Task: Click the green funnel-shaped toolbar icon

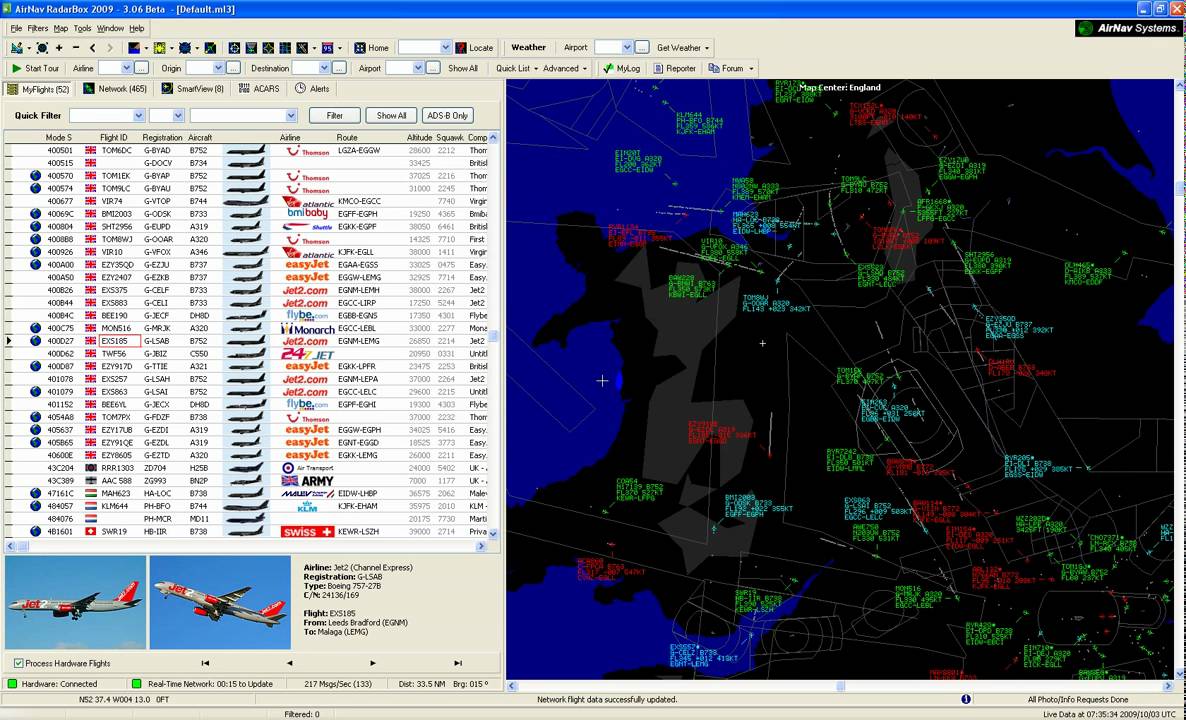Action: (252, 48)
